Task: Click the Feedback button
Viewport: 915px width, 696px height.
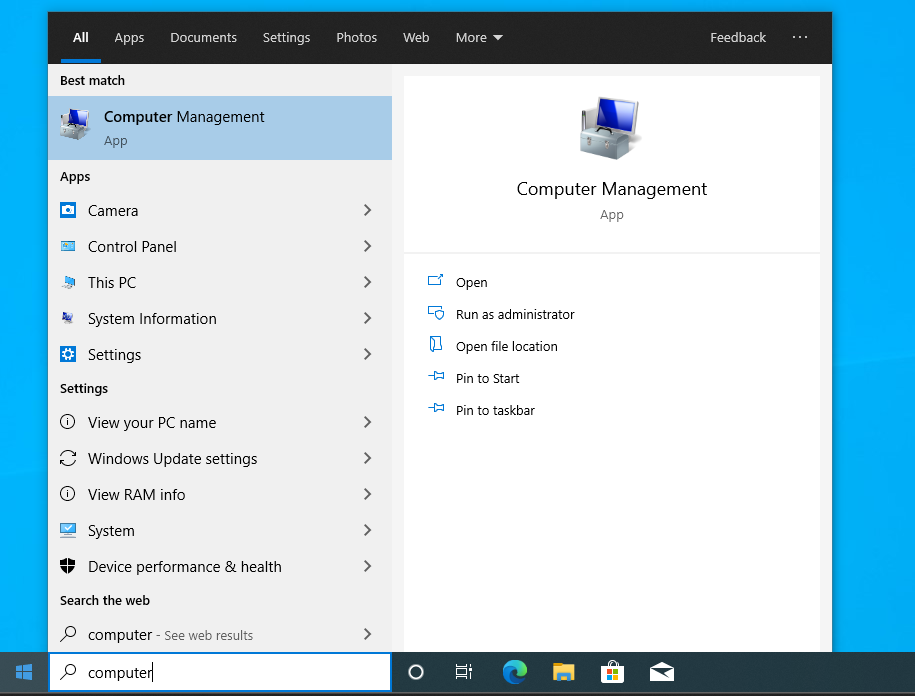Action: pyautogui.click(x=738, y=37)
